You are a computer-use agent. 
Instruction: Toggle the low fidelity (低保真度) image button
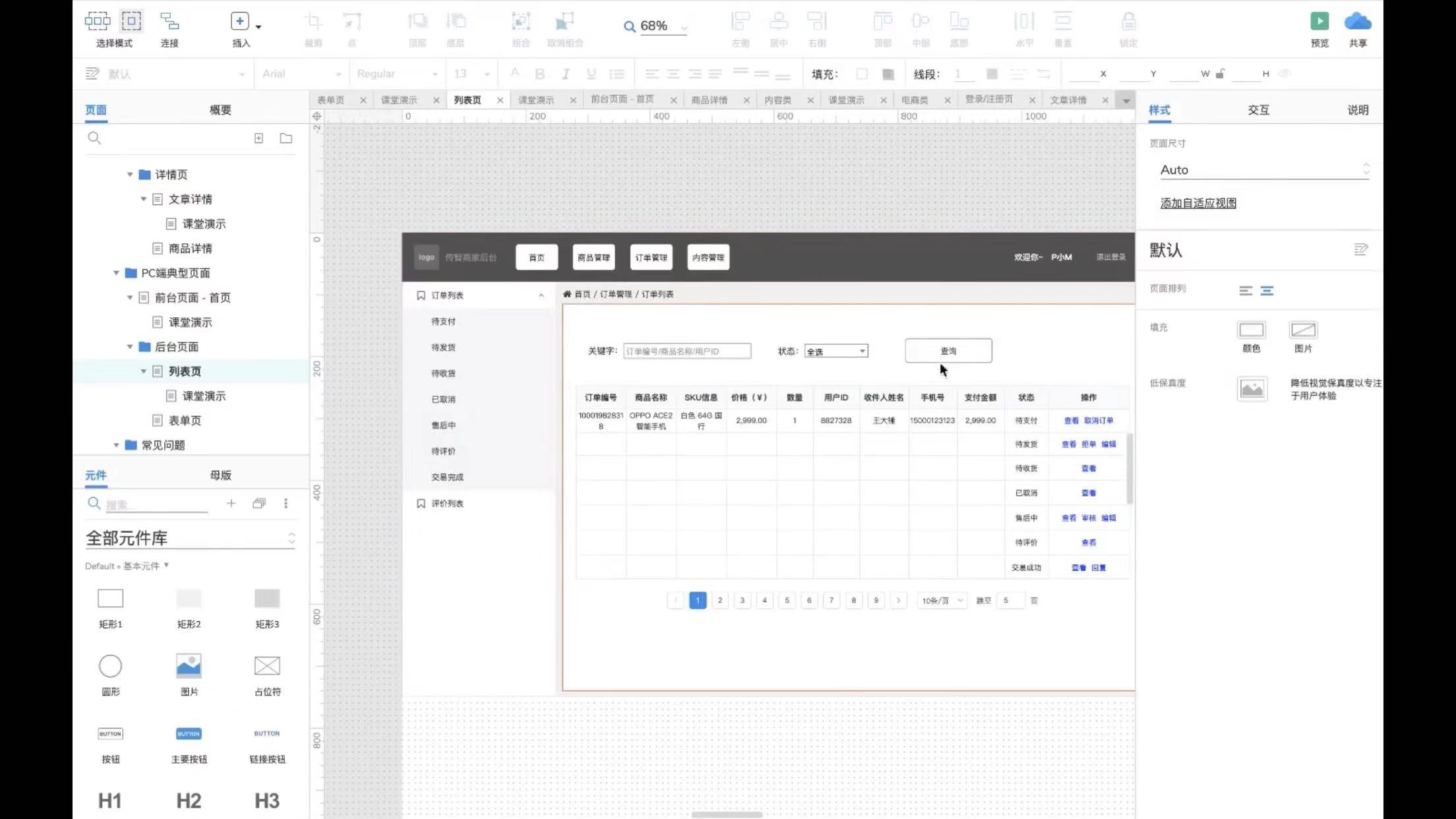pyautogui.click(x=1252, y=389)
